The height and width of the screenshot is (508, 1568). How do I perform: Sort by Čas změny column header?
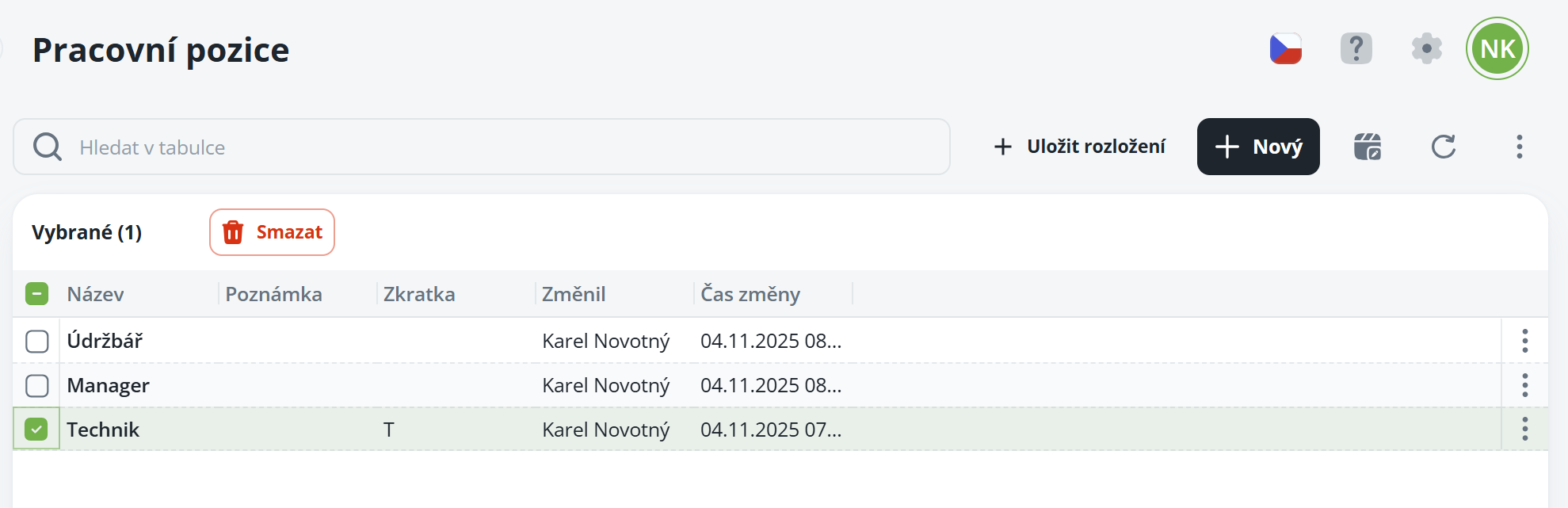click(750, 295)
